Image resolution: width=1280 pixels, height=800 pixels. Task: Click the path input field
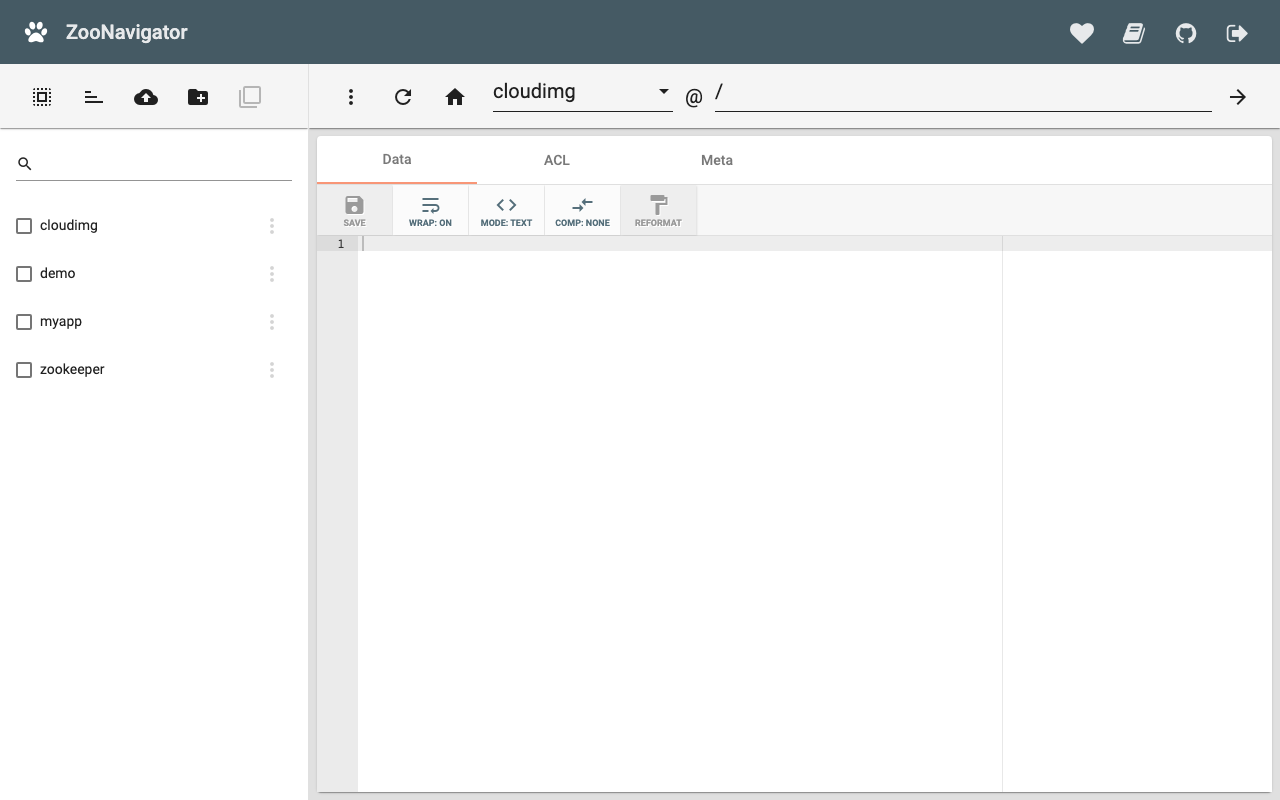pos(963,94)
